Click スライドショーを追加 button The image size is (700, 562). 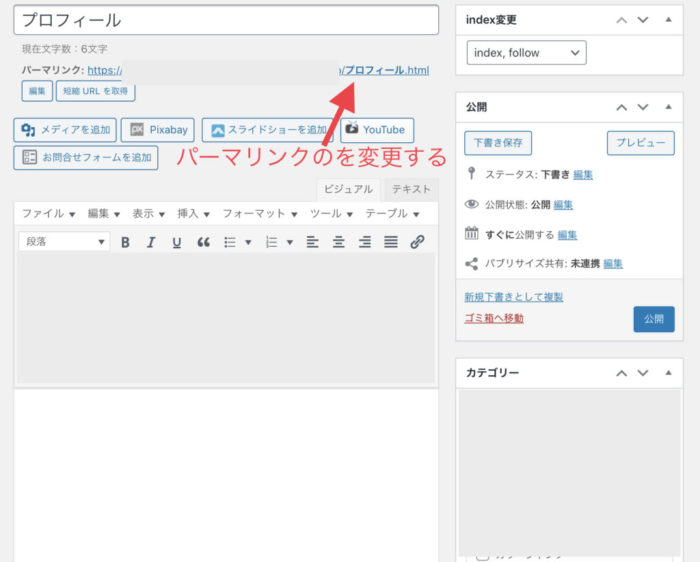(x=268, y=130)
